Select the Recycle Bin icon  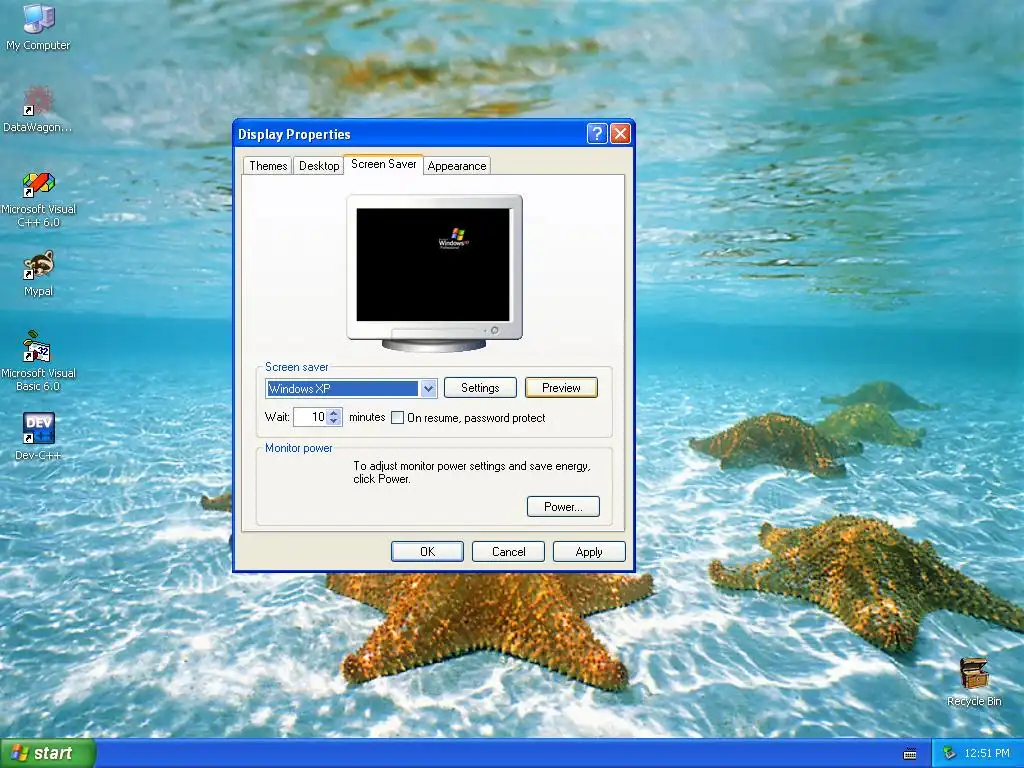point(974,682)
